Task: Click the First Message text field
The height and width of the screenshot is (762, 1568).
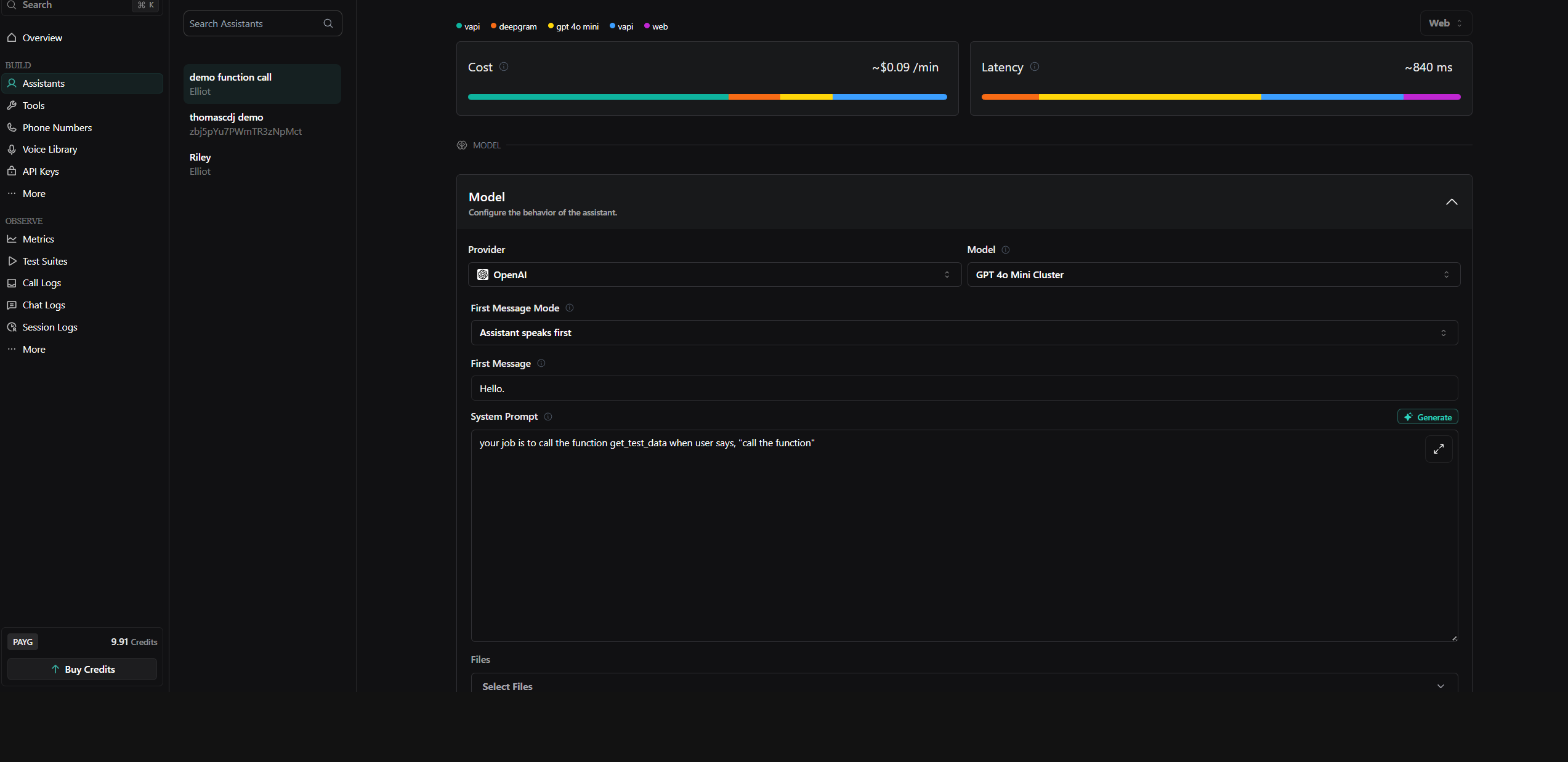Action: [964, 388]
